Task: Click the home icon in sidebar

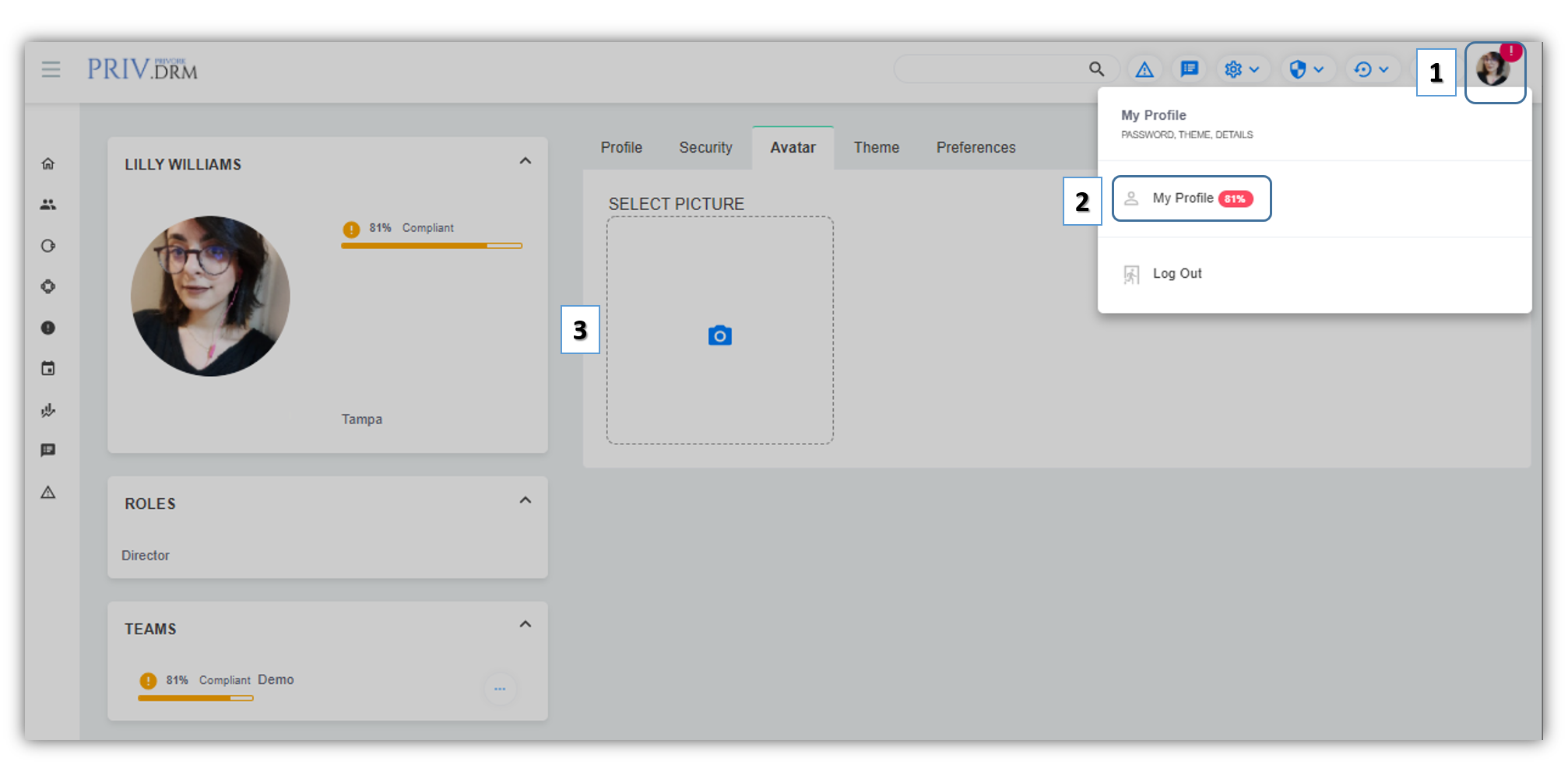Action: pyautogui.click(x=48, y=163)
